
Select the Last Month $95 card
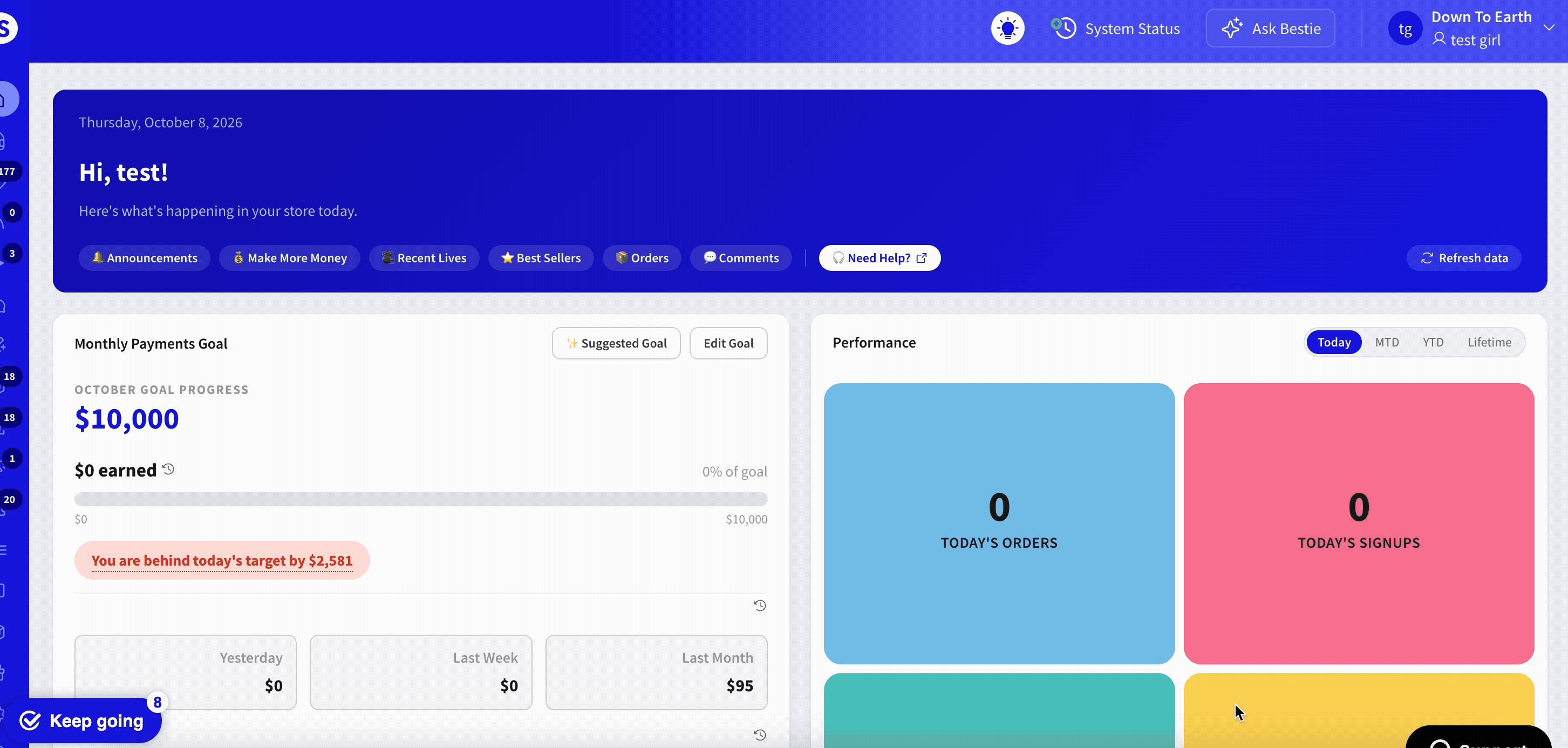(656, 672)
